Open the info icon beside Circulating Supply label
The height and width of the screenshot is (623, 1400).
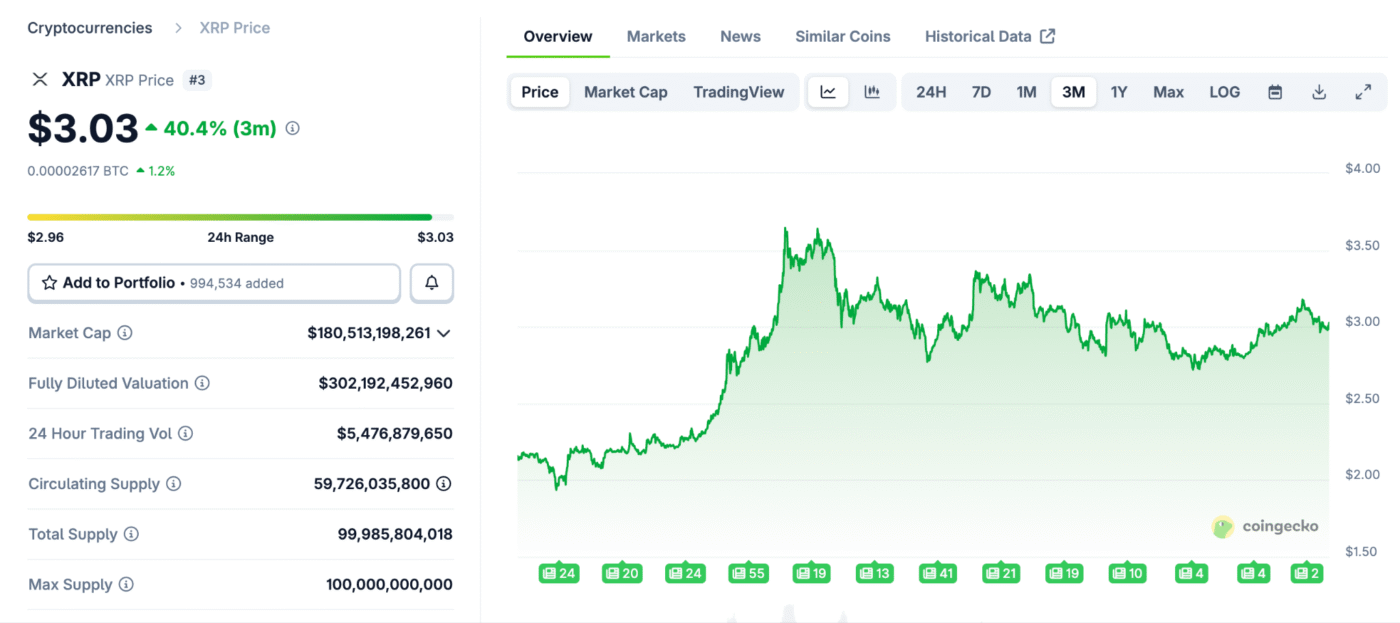click(x=173, y=484)
